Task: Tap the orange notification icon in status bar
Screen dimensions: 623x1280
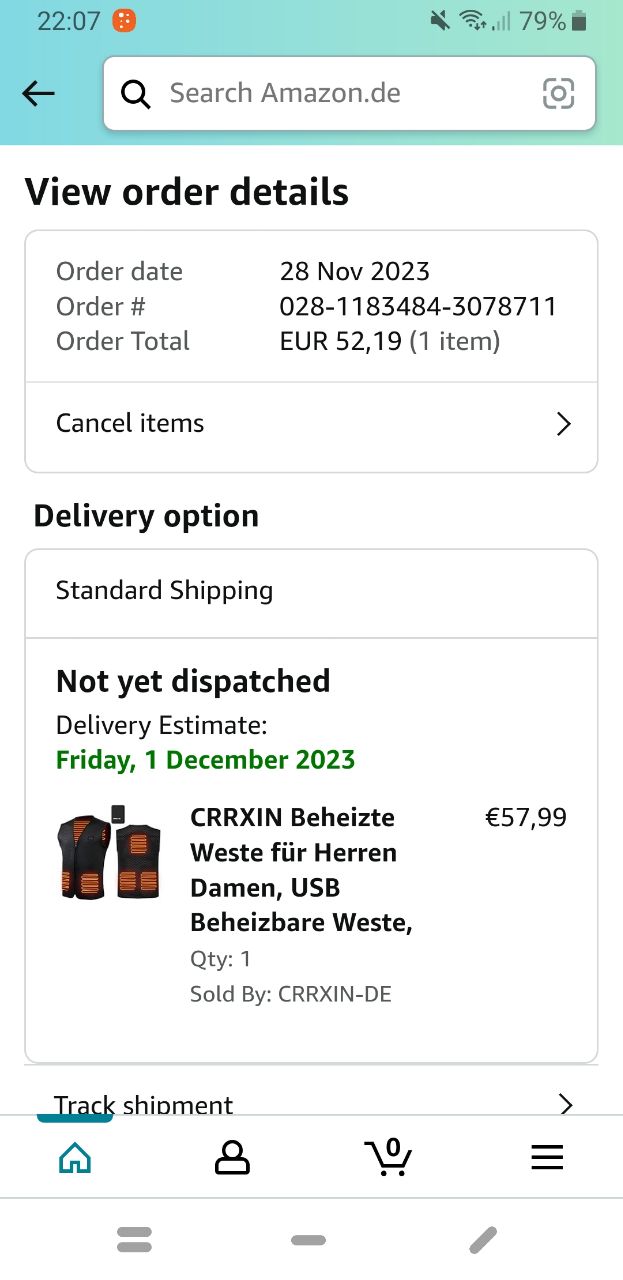Action: point(124,20)
